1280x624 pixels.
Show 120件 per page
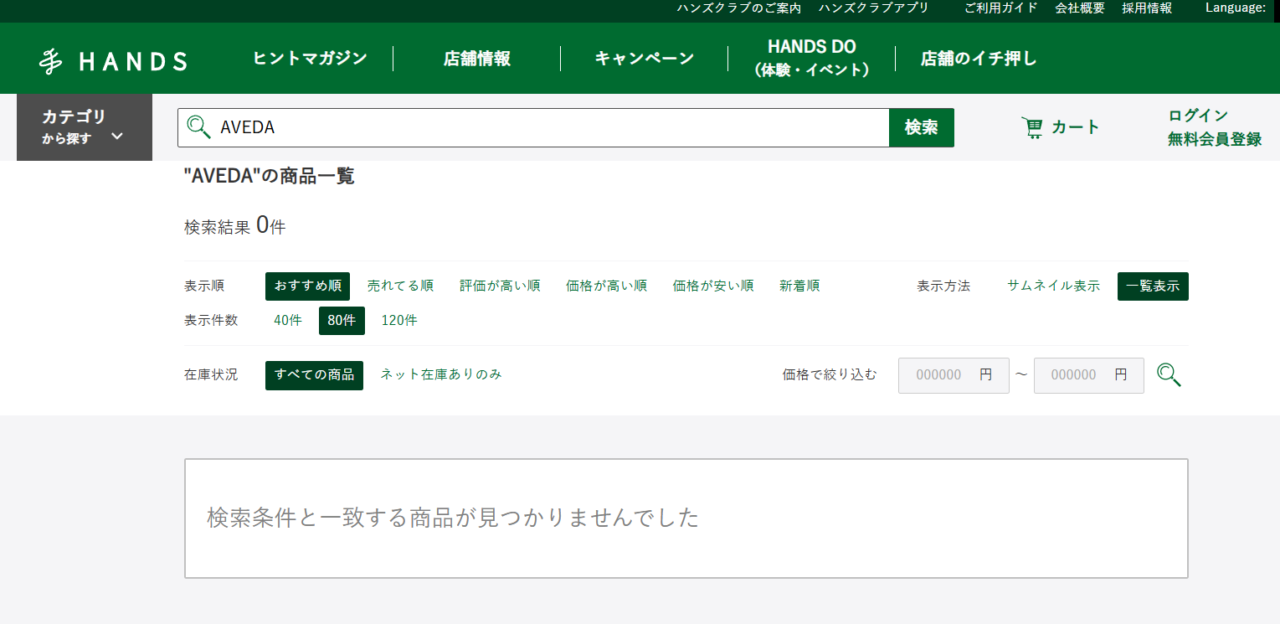[399, 321]
